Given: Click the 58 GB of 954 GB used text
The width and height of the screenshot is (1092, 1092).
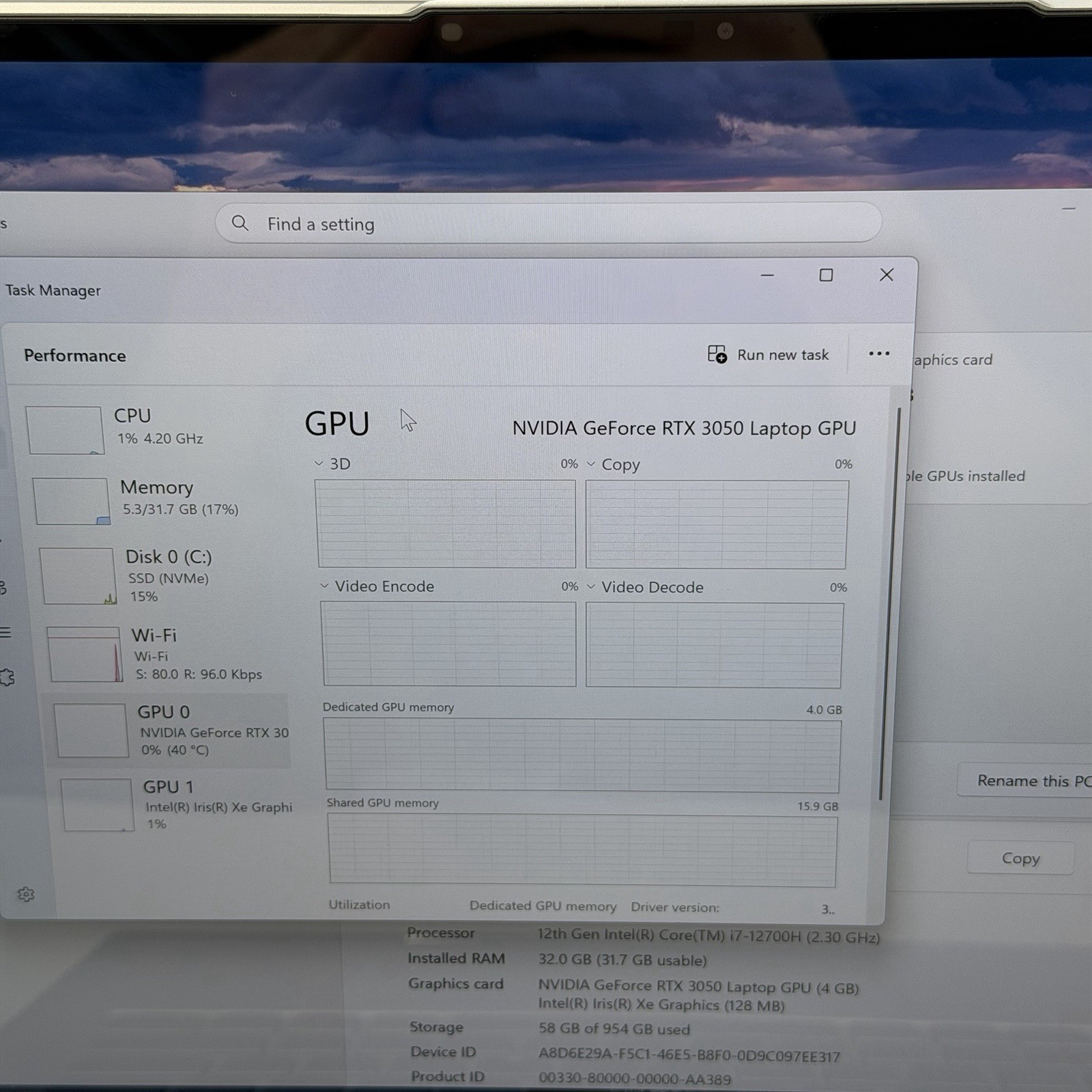Looking at the screenshot, I should tap(614, 1029).
